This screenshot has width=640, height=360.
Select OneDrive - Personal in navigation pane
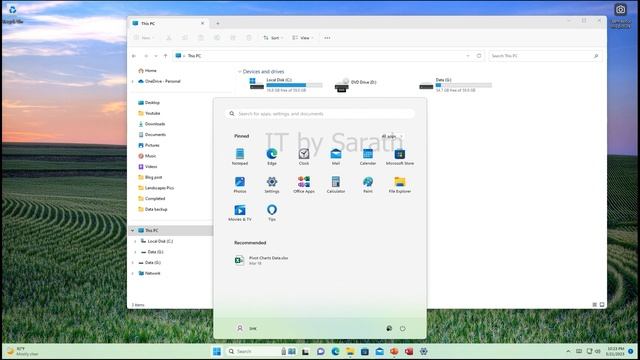coord(159,81)
